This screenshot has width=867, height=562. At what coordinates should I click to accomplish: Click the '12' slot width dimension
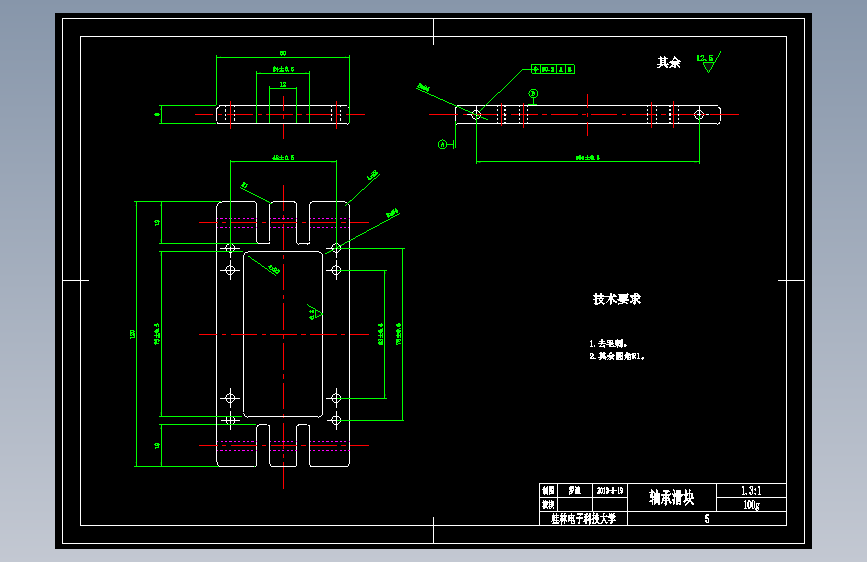tap(283, 85)
